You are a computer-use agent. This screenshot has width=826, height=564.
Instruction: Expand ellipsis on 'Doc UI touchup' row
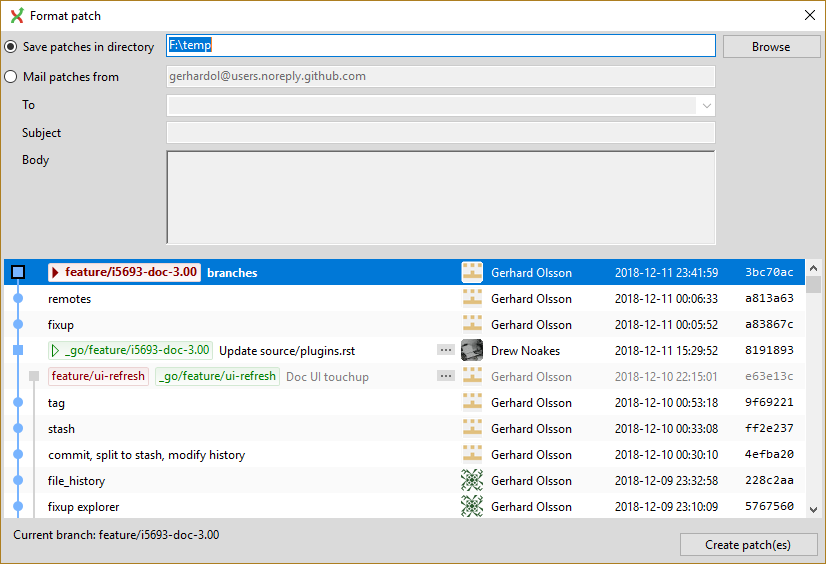tap(446, 376)
